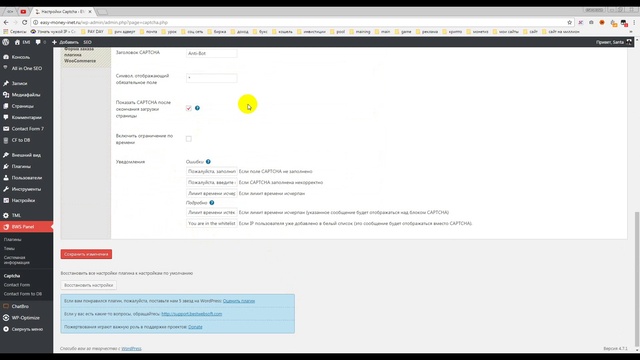Click help icon beside page-load checkbox

[197, 108]
